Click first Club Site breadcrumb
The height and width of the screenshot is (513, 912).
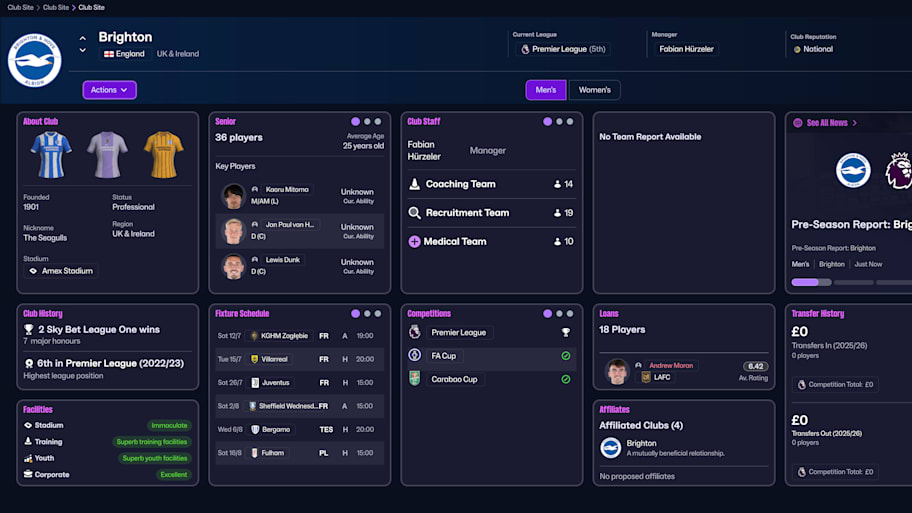point(20,8)
